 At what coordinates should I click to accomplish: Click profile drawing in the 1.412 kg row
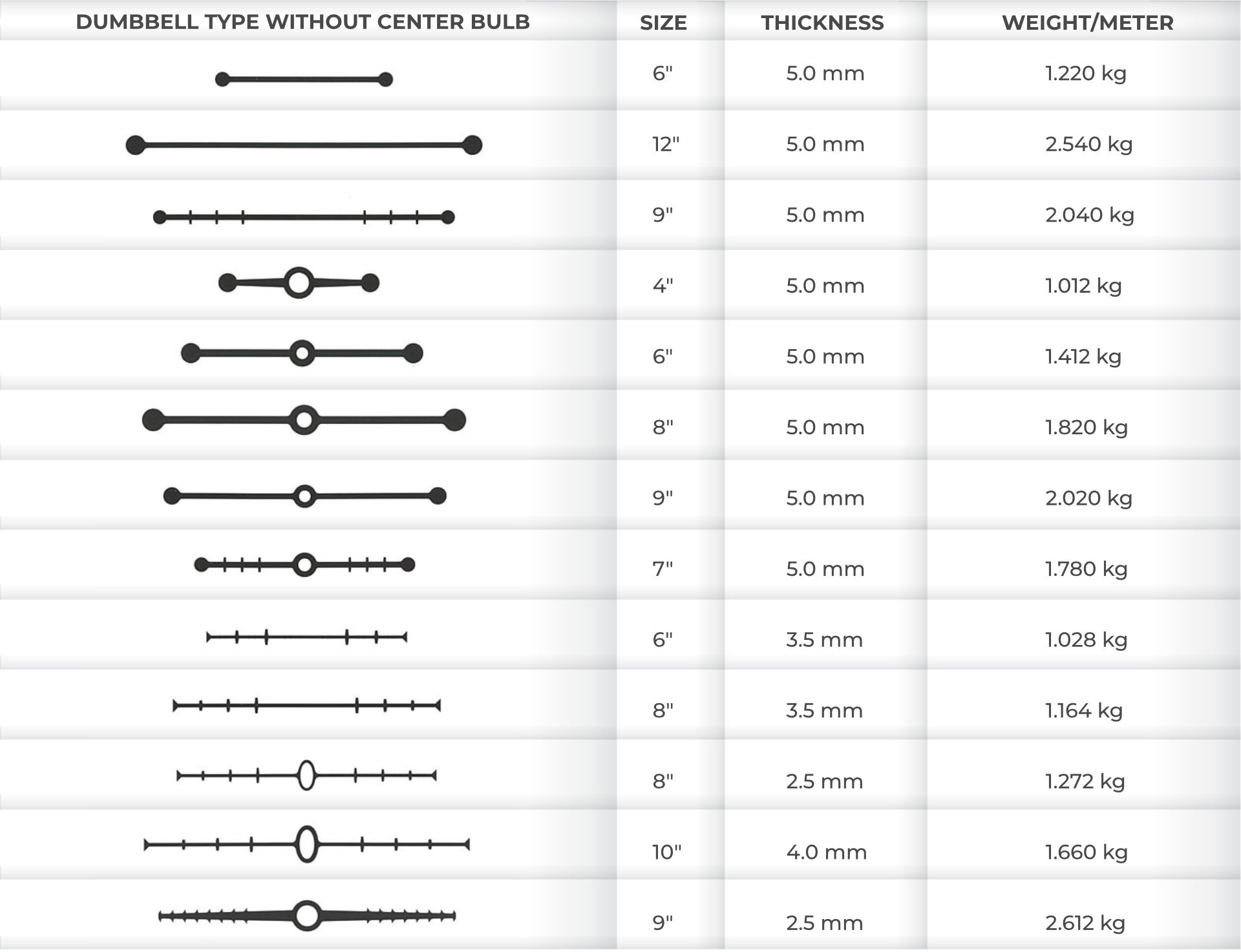coord(302,354)
